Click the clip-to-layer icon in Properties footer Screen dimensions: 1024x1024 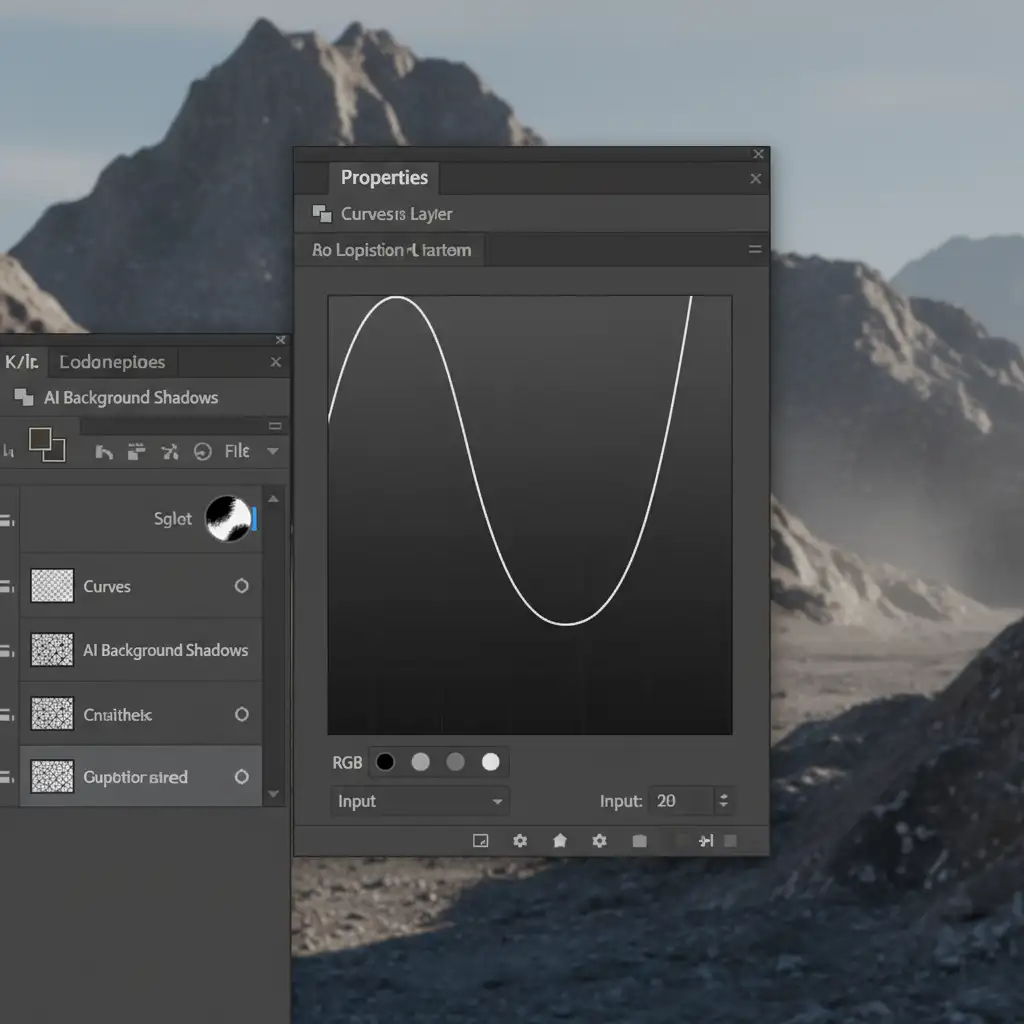[x=481, y=841]
